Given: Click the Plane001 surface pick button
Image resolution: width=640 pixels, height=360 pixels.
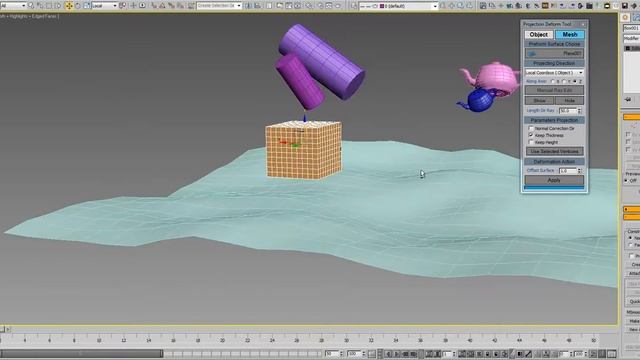Looking at the screenshot, I should click(554, 53).
